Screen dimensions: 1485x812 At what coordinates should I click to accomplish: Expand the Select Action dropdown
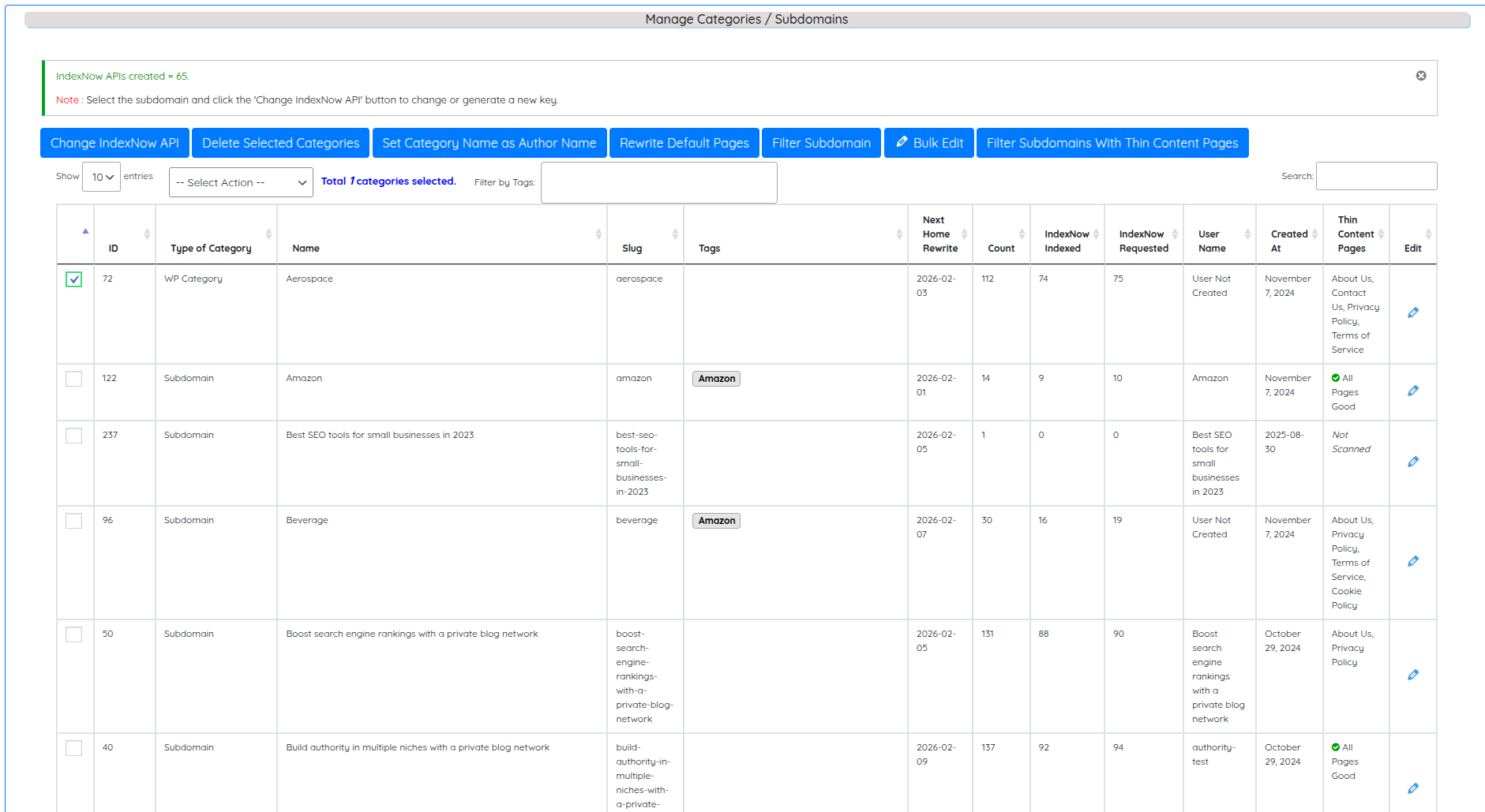pyautogui.click(x=241, y=182)
